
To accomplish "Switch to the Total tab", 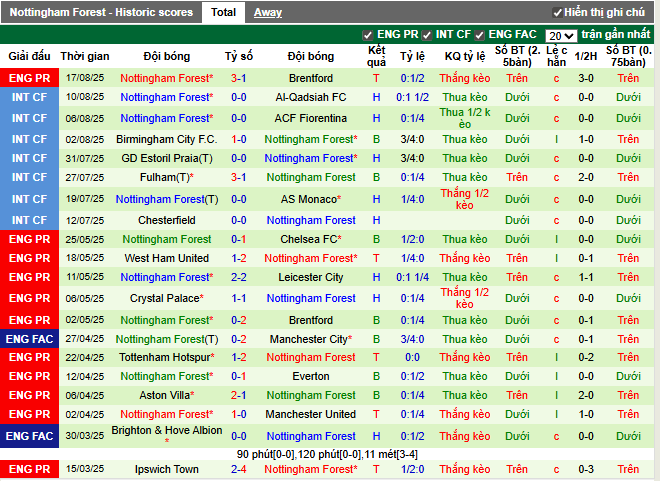I will point(223,12).
